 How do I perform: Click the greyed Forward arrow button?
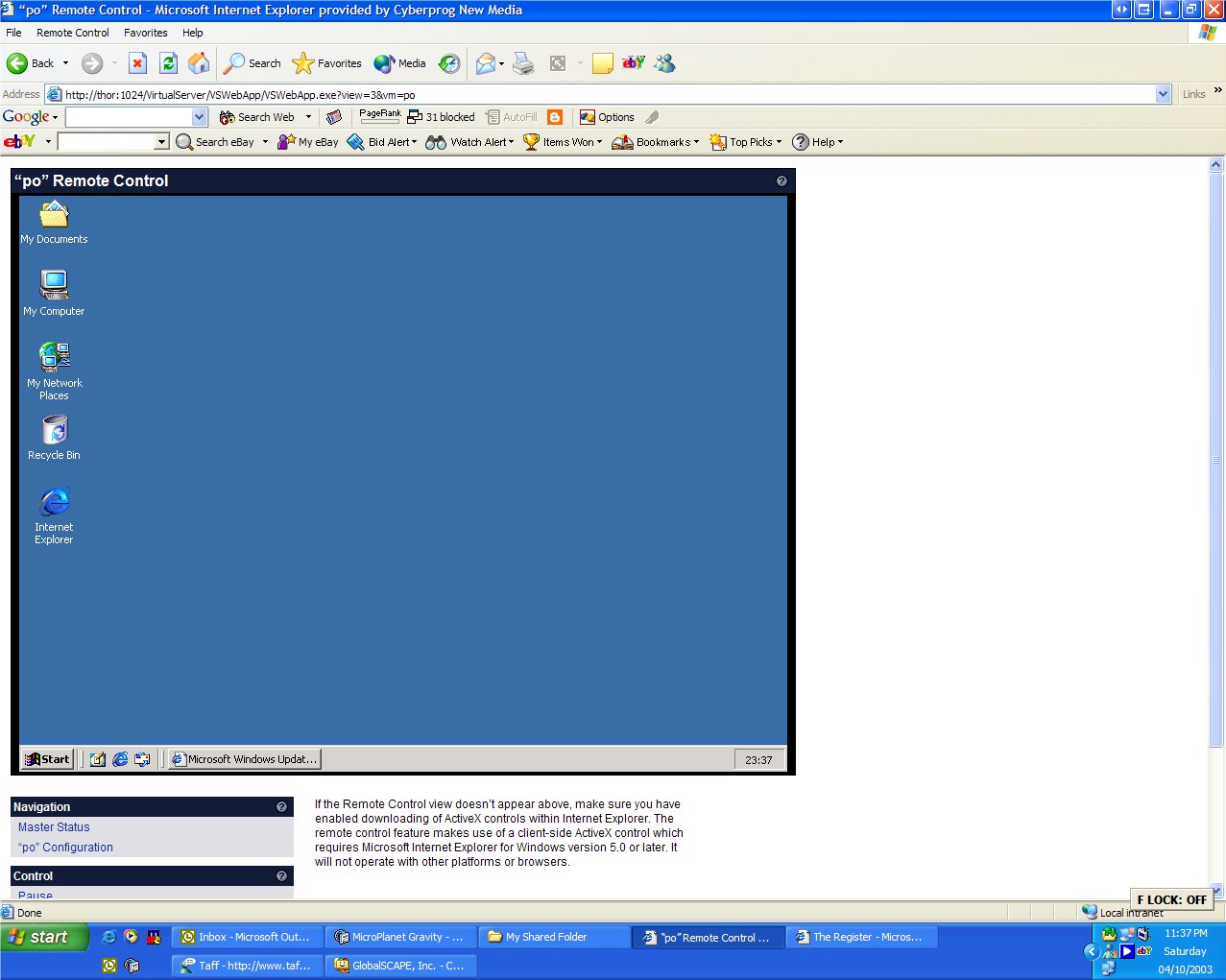91,63
